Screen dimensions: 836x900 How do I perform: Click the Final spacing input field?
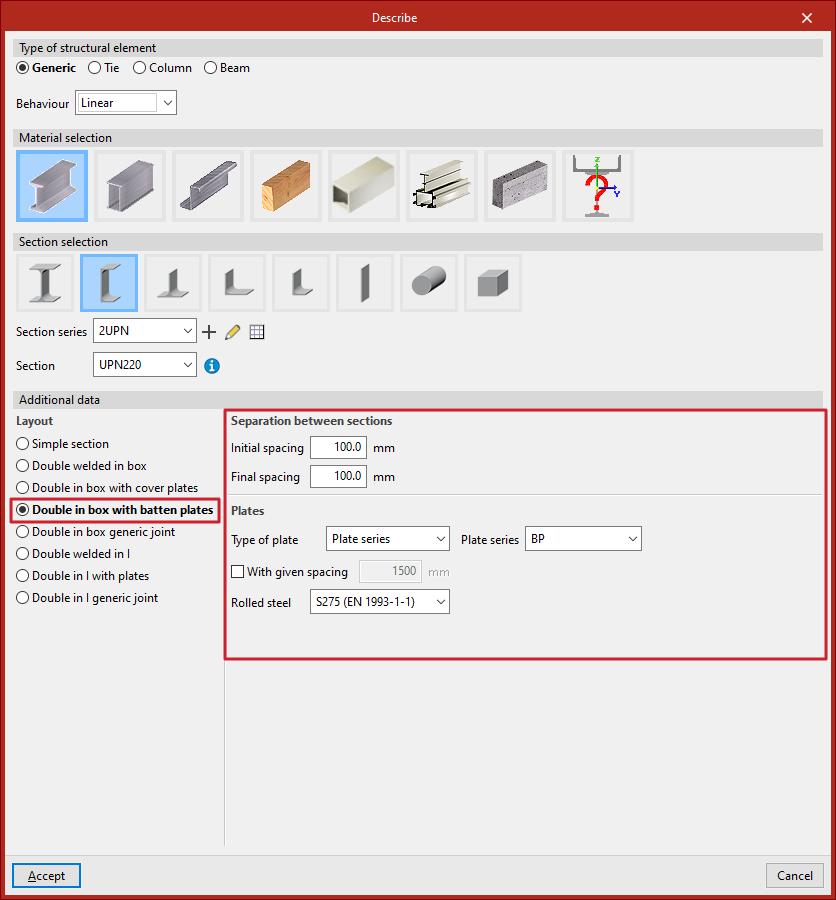338,476
